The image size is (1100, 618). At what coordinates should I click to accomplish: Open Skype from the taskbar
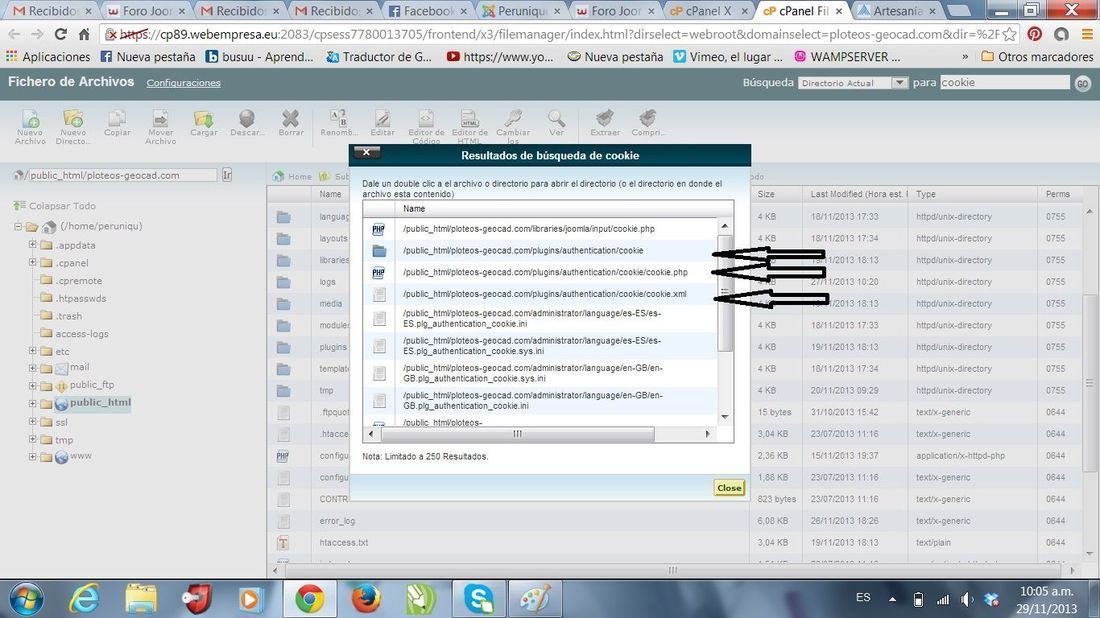(479, 599)
